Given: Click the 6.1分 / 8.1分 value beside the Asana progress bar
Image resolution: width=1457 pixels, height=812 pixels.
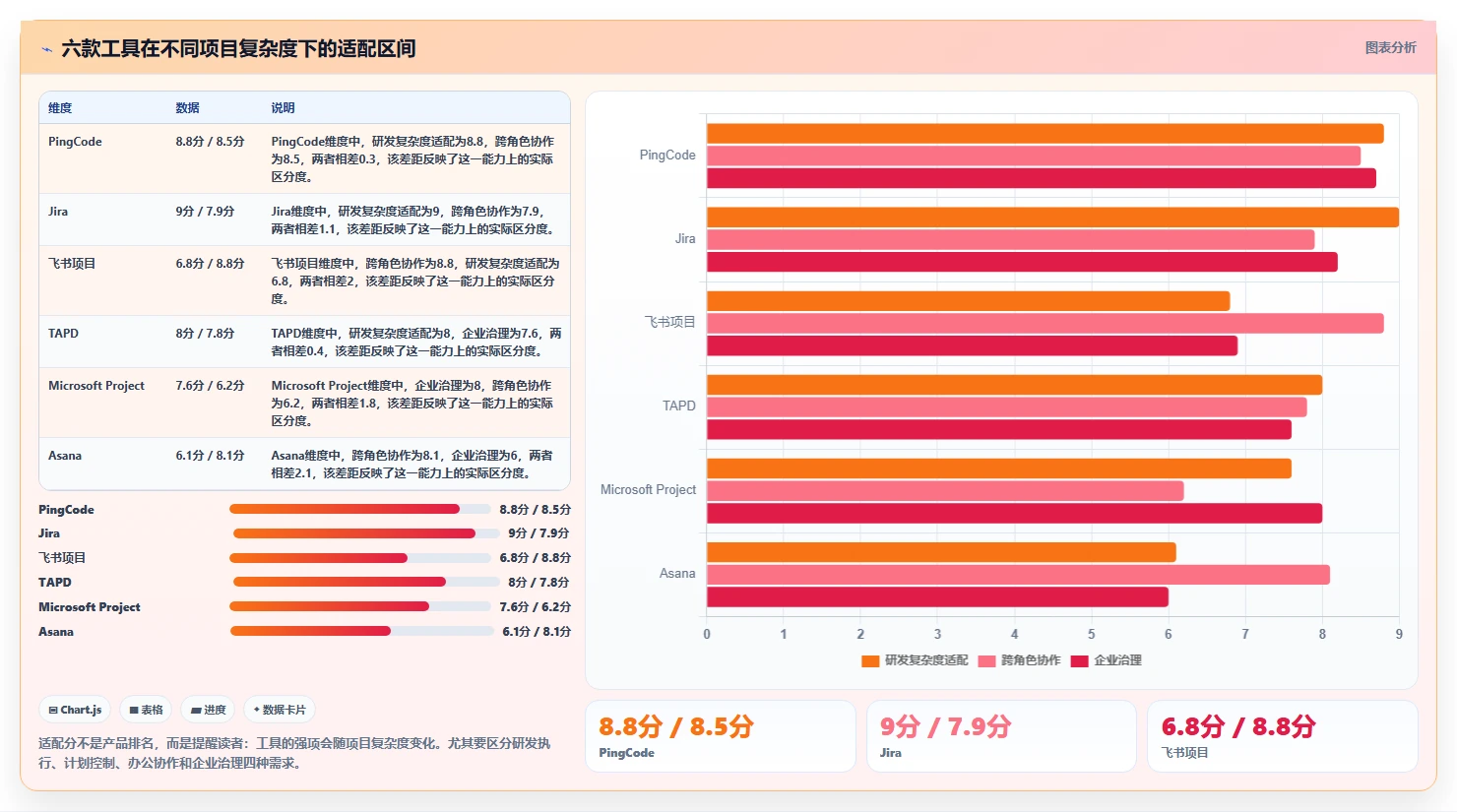Looking at the screenshot, I should (x=537, y=631).
